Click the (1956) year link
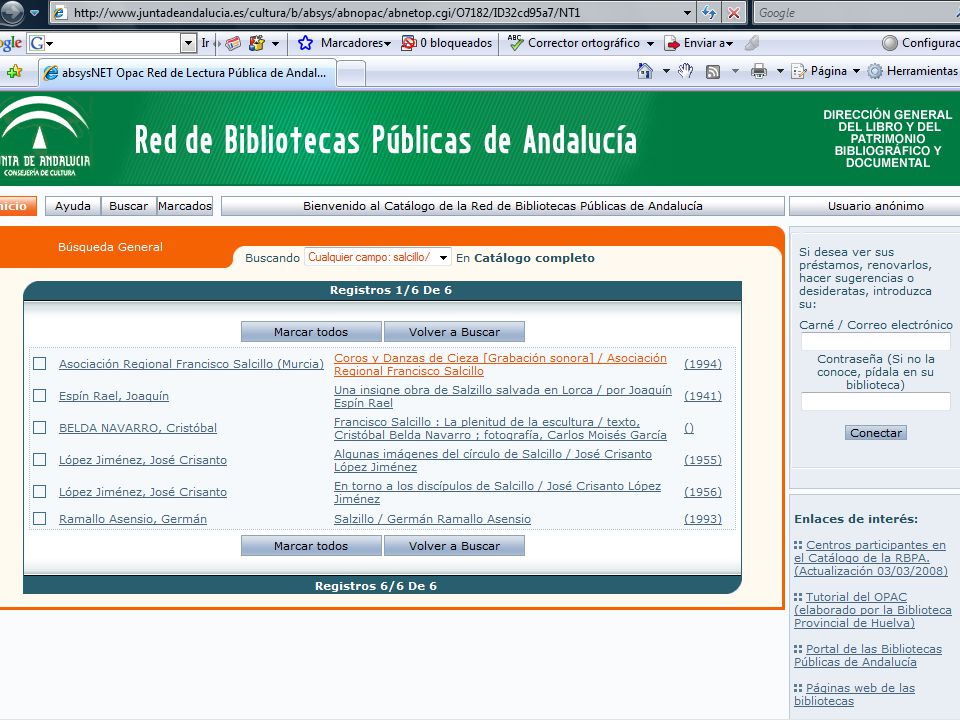Viewport: 960px width, 720px height. [703, 492]
